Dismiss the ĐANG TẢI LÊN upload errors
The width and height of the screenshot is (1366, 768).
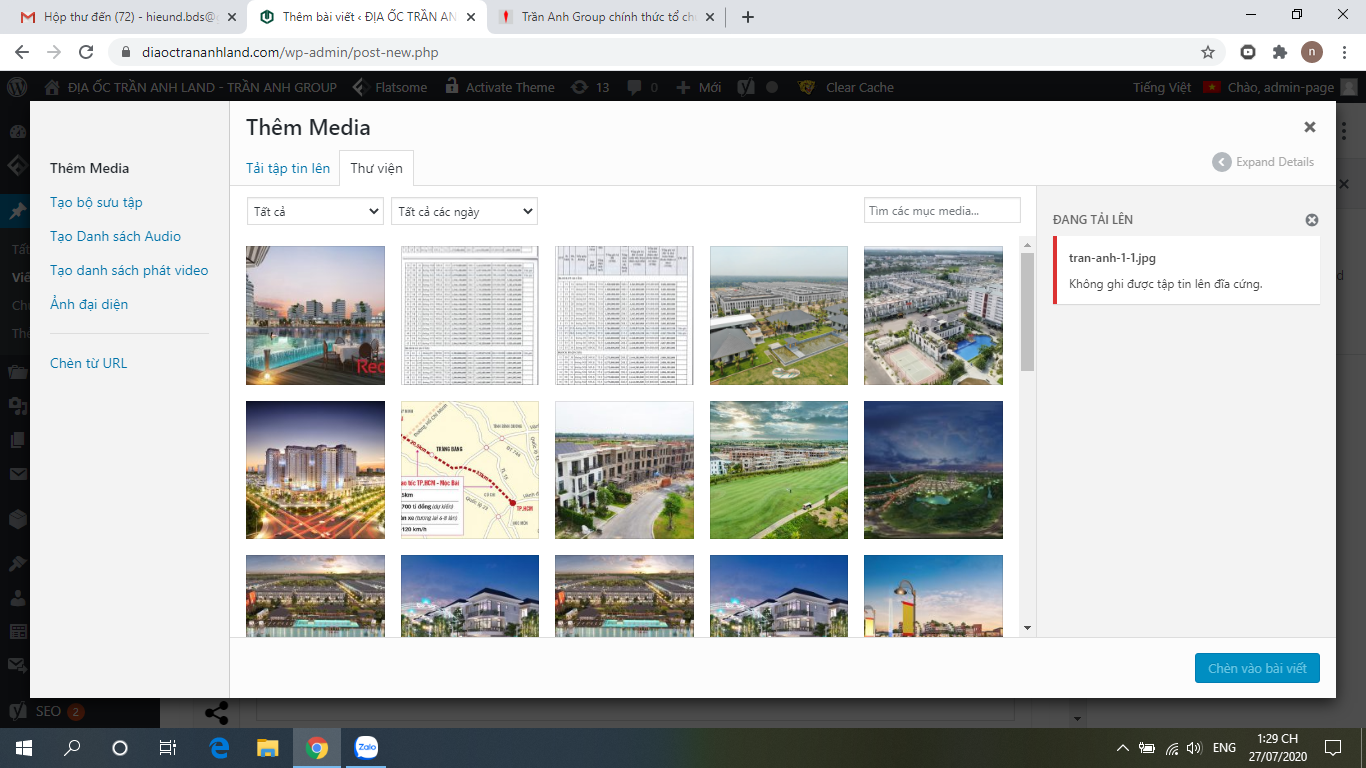pyautogui.click(x=1312, y=220)
